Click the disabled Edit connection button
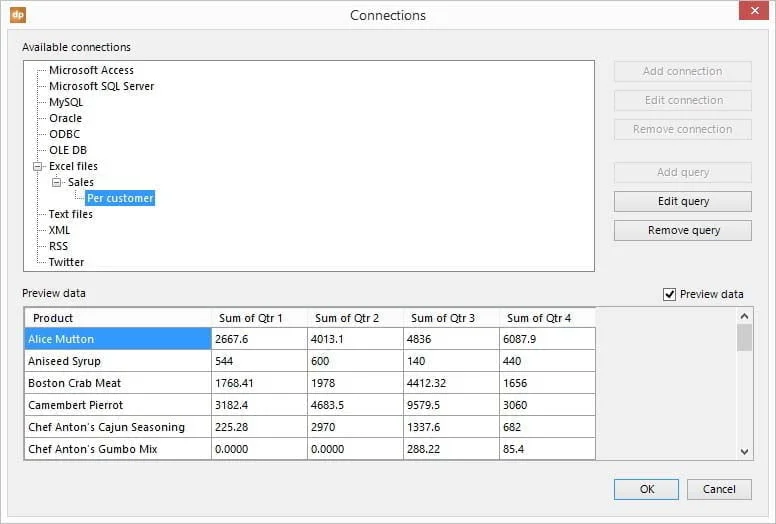This screenshot has width=776, height=524. pyautogui.click(x=683, y=100)
